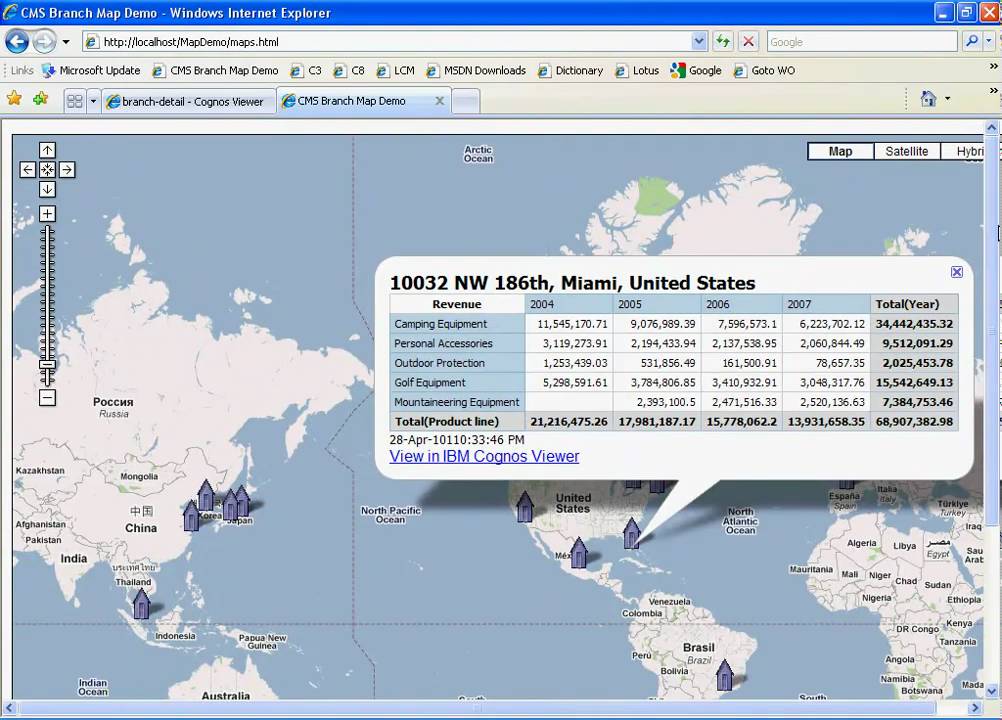Open Goto WO links bar shortcut
Image resolution: width=1002 pixels, height=720 pixels.
764,70
